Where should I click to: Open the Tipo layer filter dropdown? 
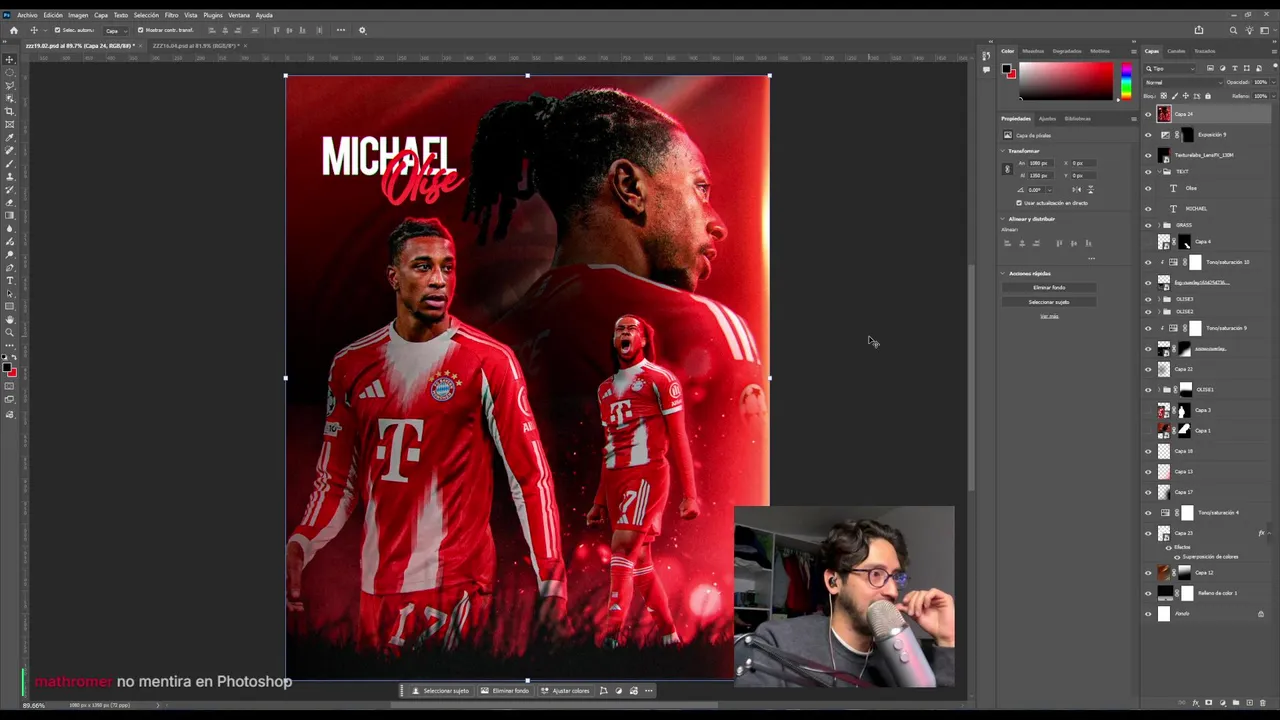[1170, 68]
